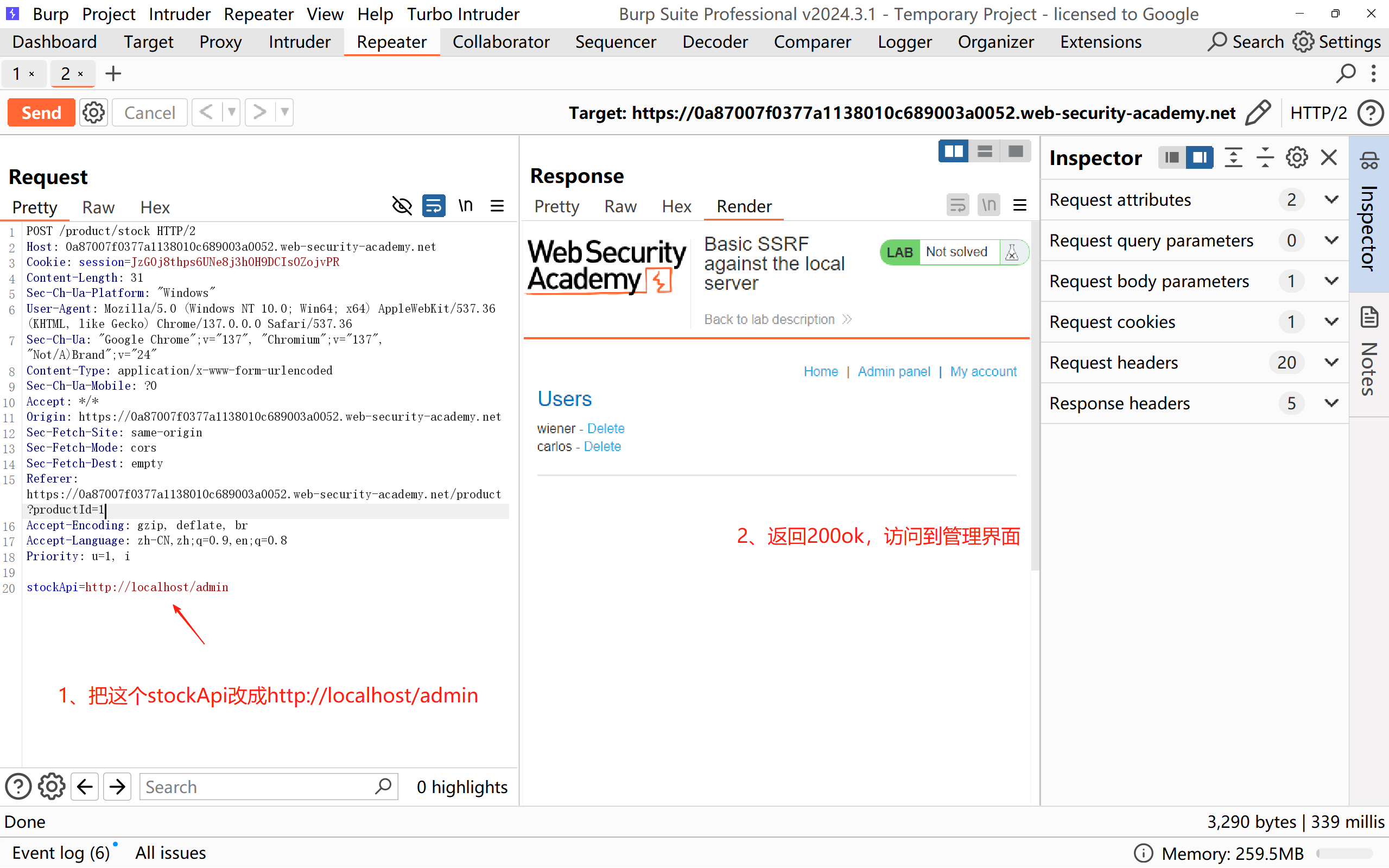The height and width of the screenshot is (868, 1389).
Task: Collapse all Inspector sections icon
Action: [1265, 157]
